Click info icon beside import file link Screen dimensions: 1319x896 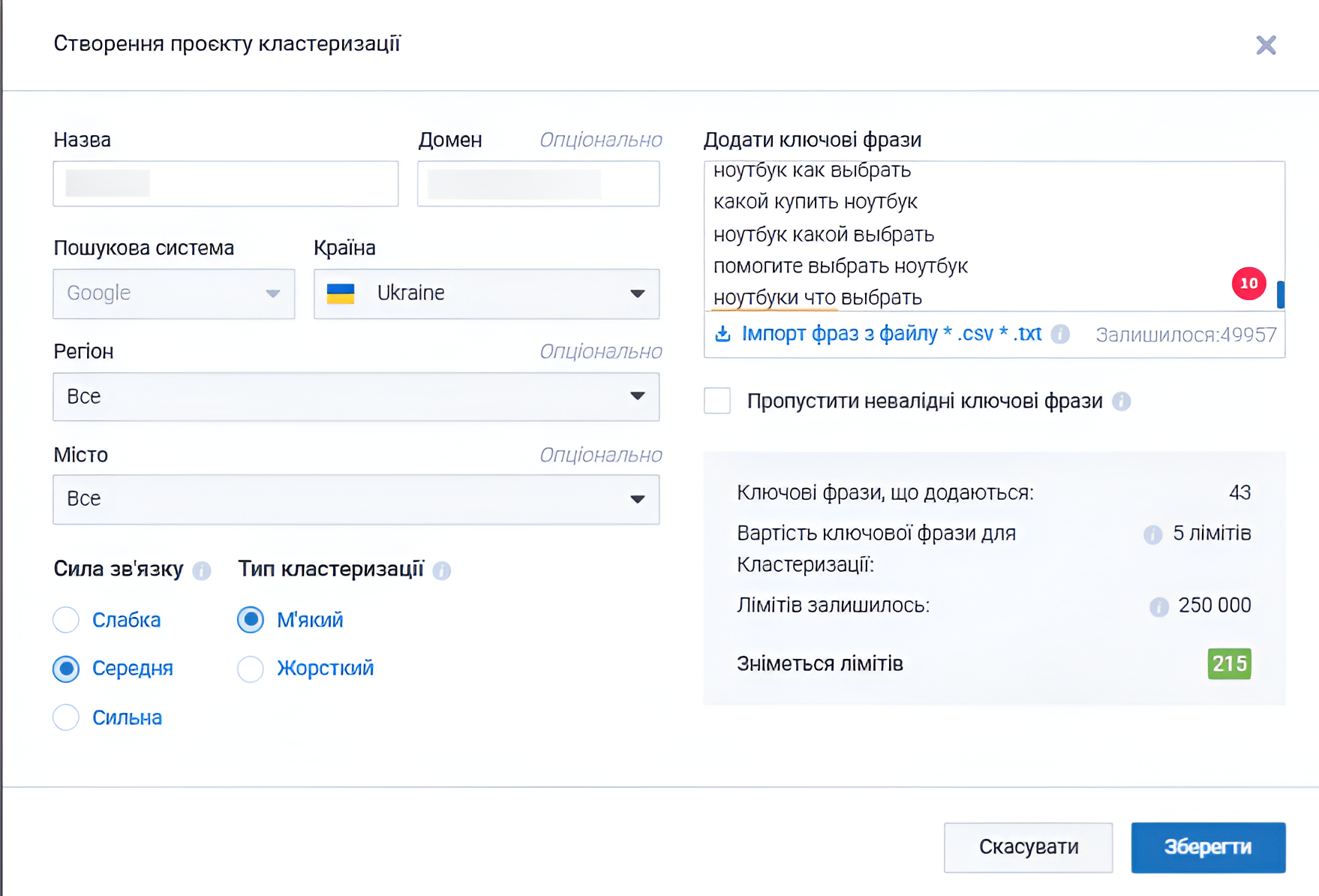click(x=1060, y=334)
